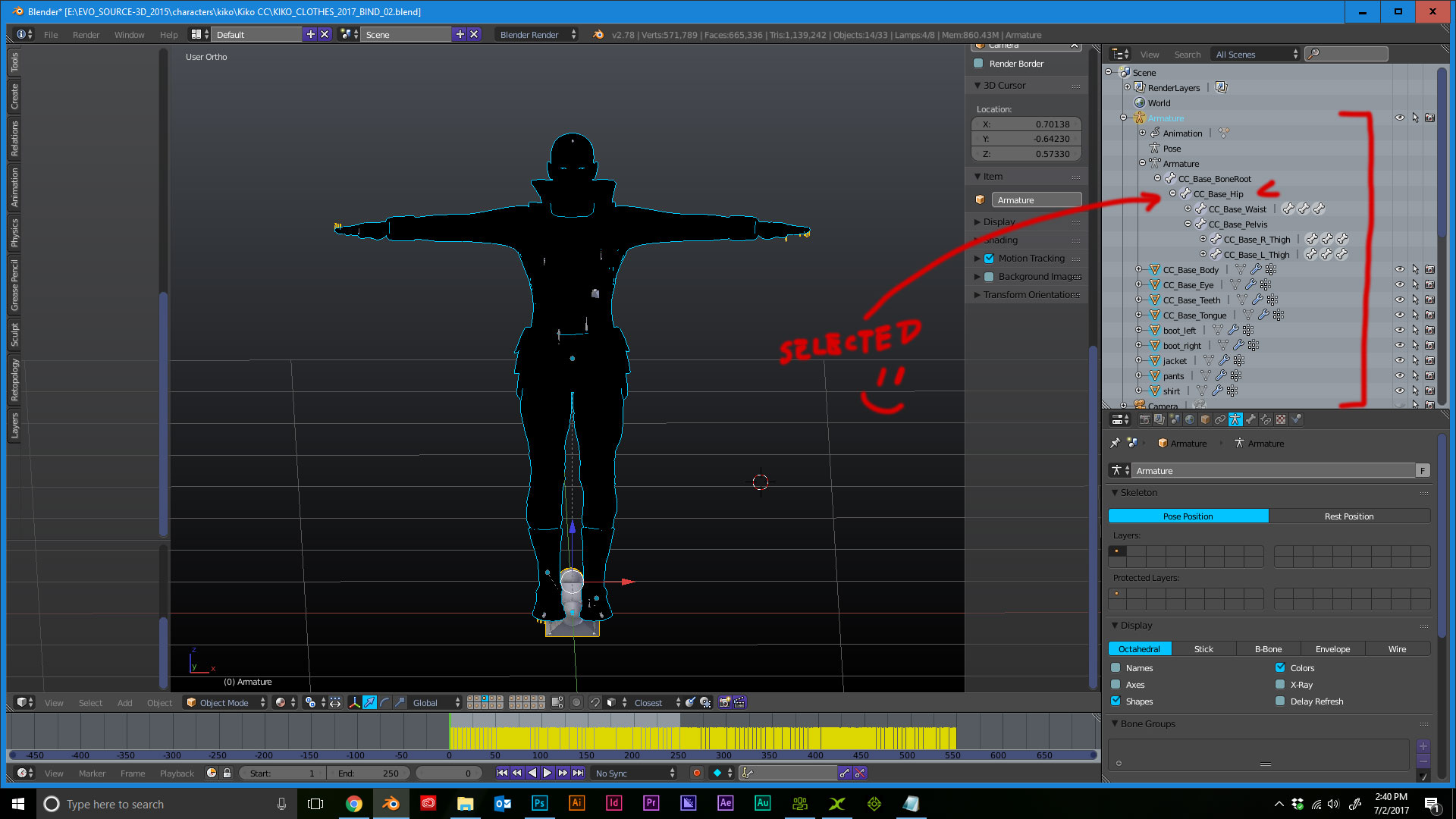Screen dimensions: 1456x819
Task: Open the Global transform orientation dropdown
Action: pos(436,702)
